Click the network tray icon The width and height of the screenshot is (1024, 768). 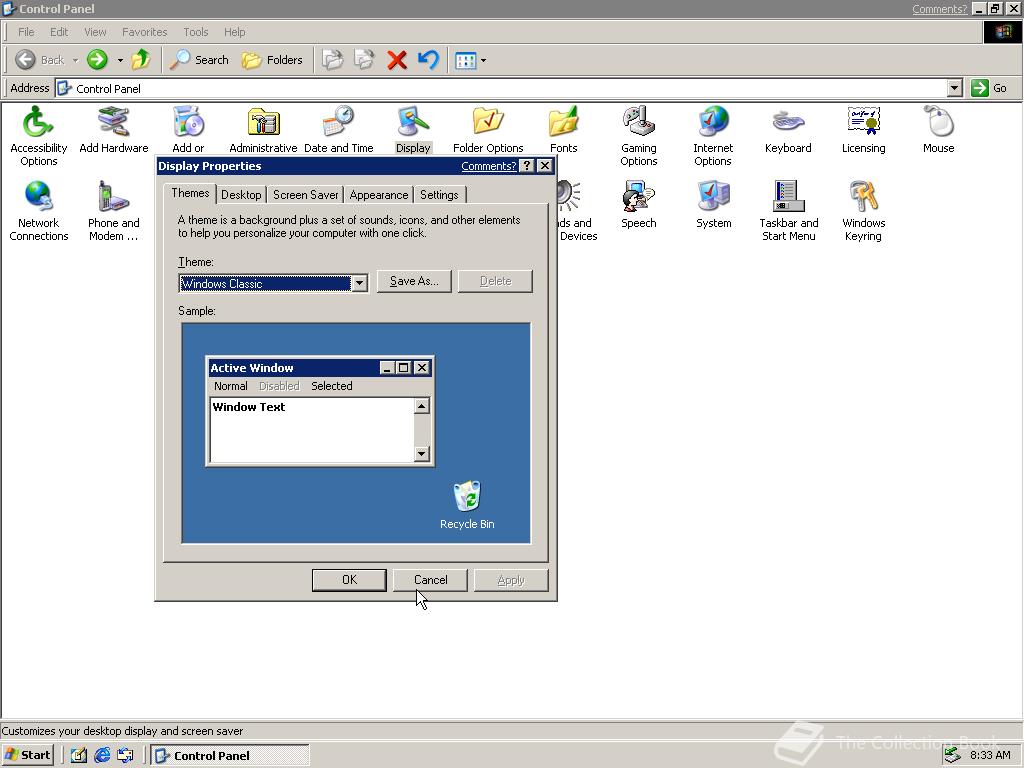(952, 755)
